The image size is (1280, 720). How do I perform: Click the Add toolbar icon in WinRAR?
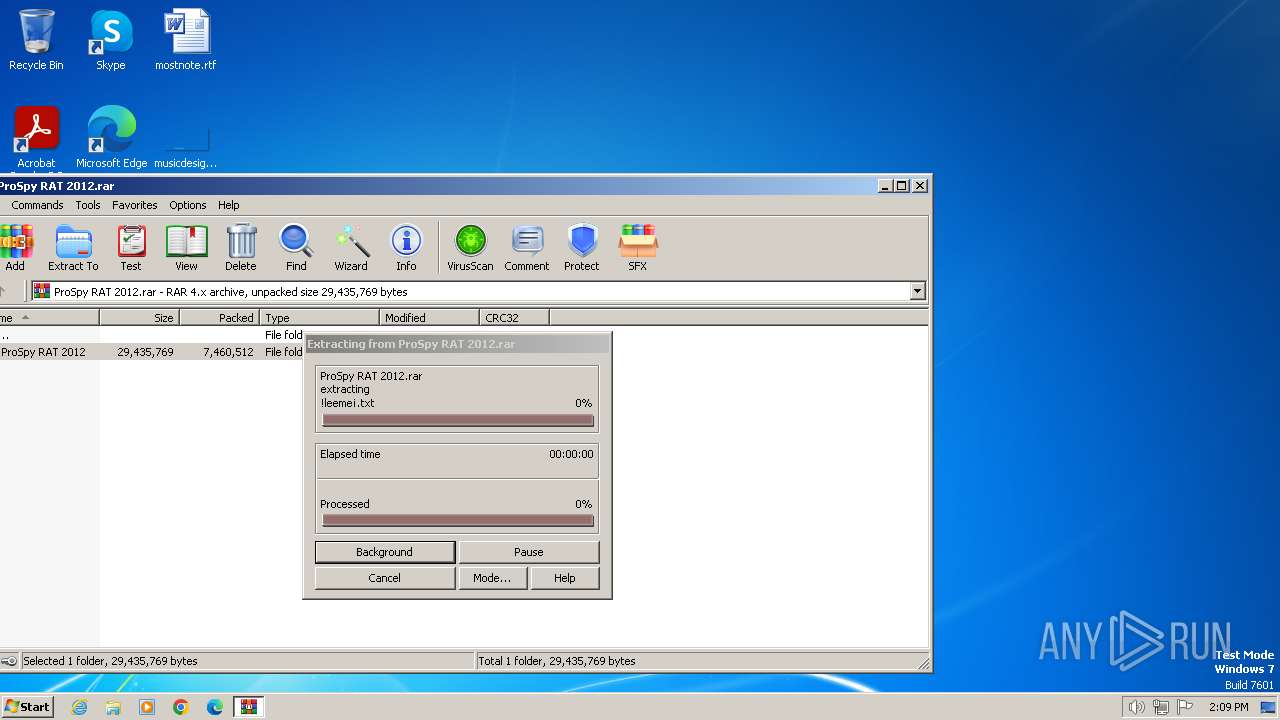click(15, 247)
